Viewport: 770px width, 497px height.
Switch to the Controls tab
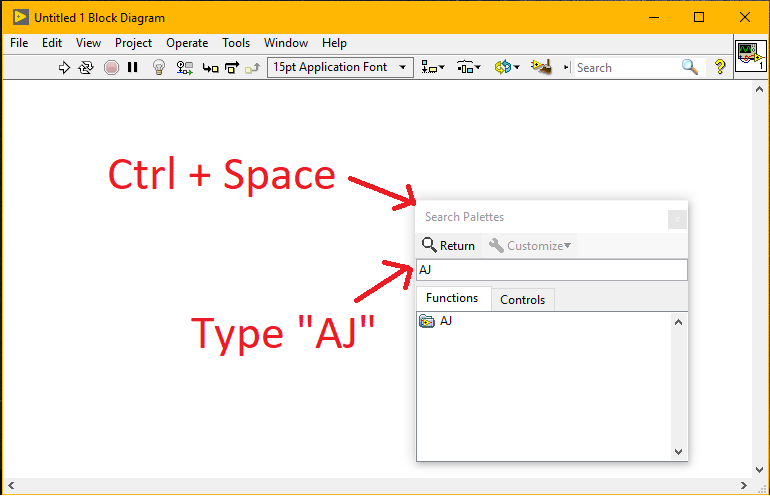pyautogui.click(x=522, y=300)
